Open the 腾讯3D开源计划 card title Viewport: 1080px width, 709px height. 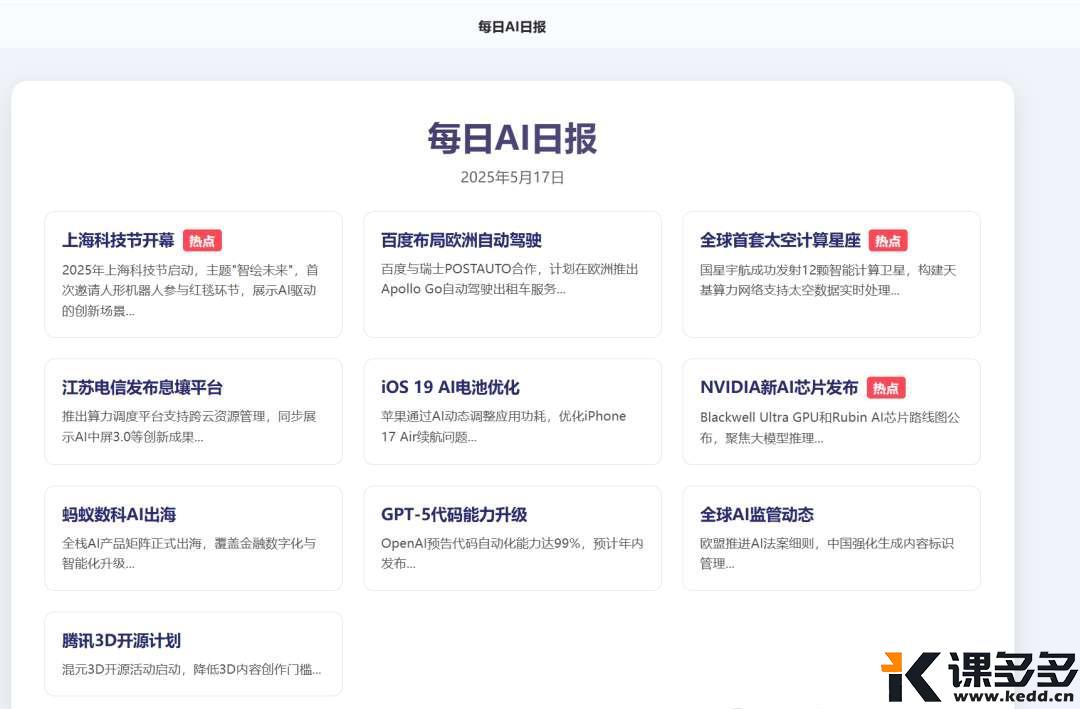[121, 640]
